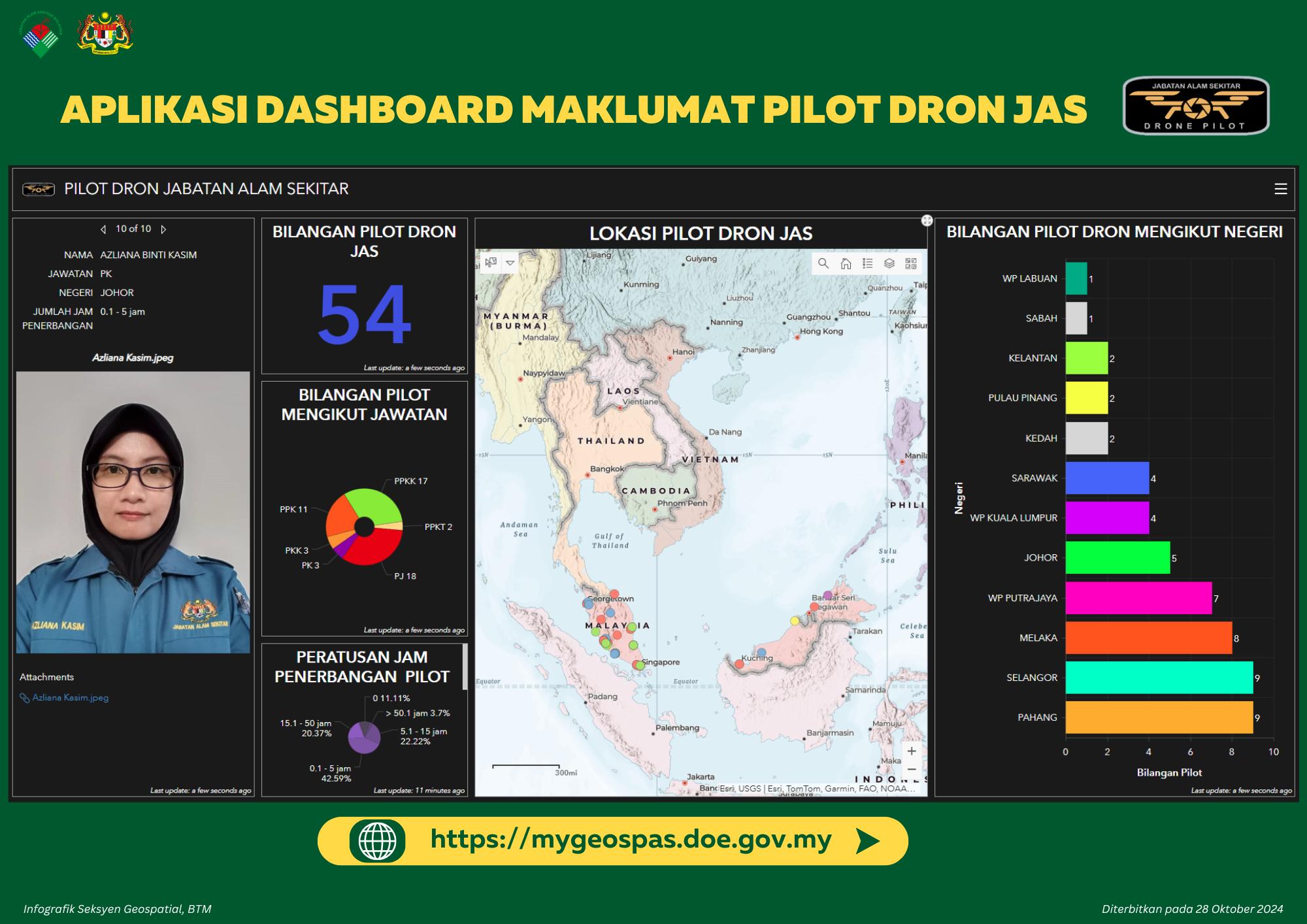Image resolution: width=1307 pixels, height=924 pixels.
Task: Open the selection tool dropdown arrow
Action: pyautogui.click(x=510, y=263)
